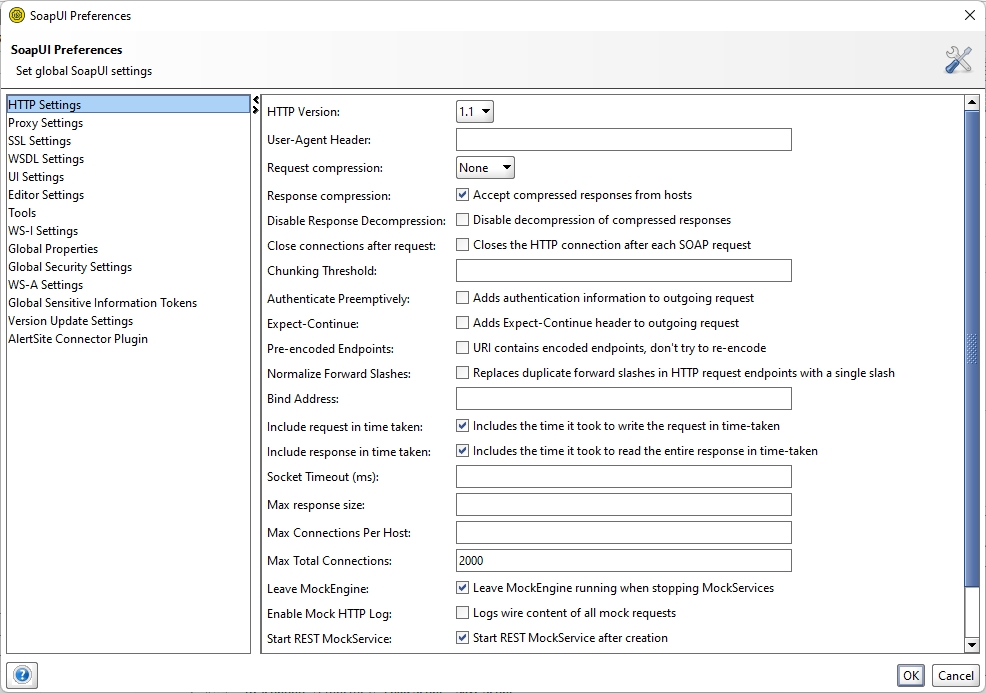
Task: Open Proxy Settings category
Action: pyautogui.click(x=128, y=123)
